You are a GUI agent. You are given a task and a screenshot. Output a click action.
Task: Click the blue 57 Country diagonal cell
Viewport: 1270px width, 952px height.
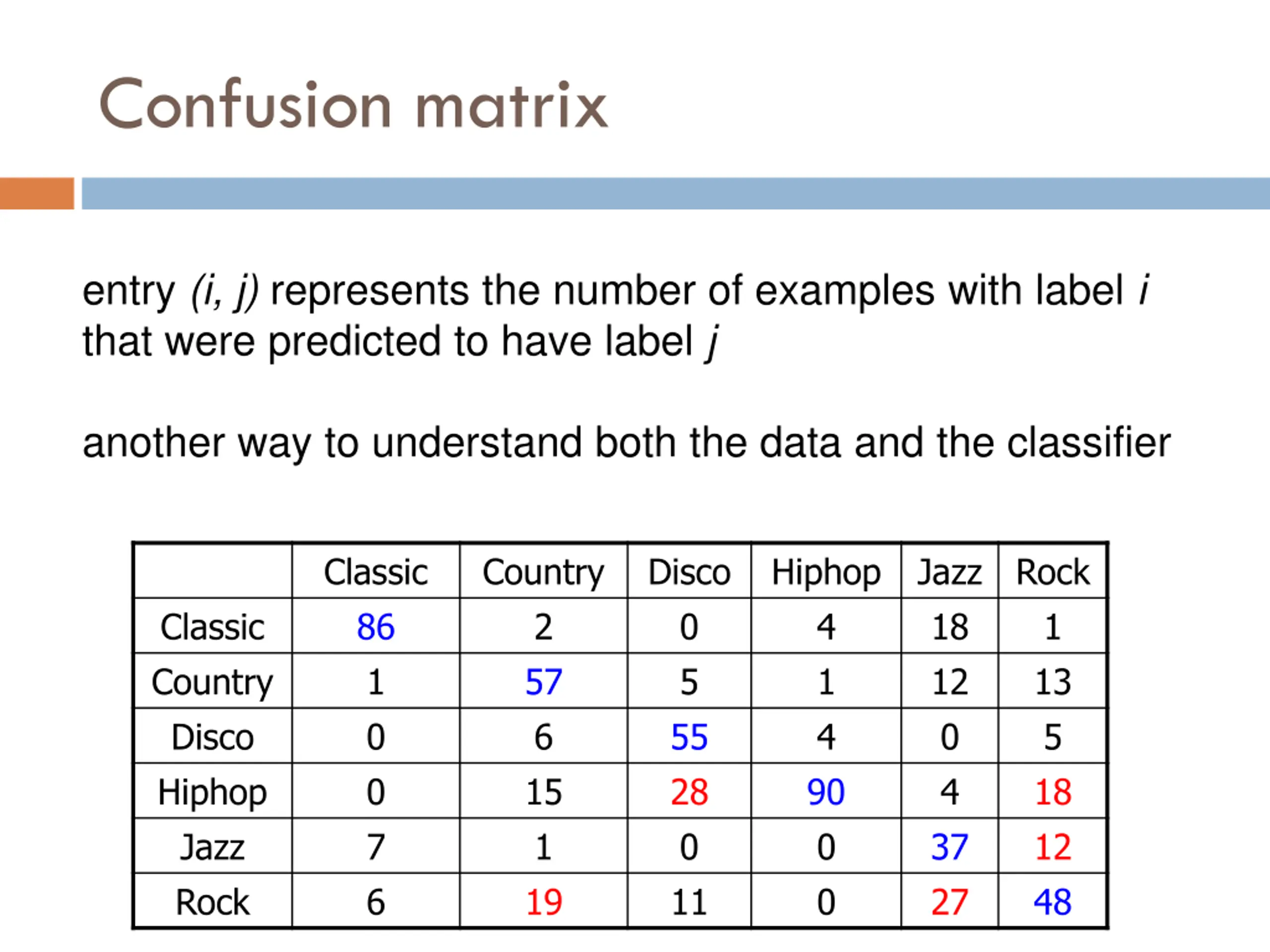[x=543, y=681]
